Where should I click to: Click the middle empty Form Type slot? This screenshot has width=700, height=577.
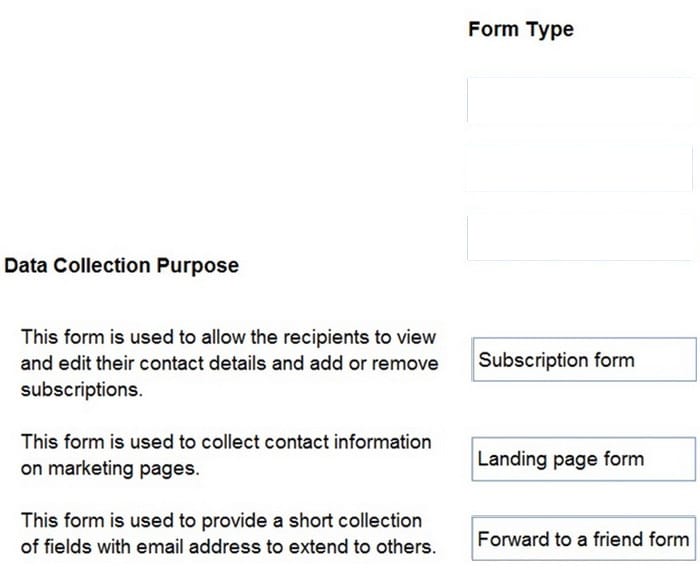[579, 168]
